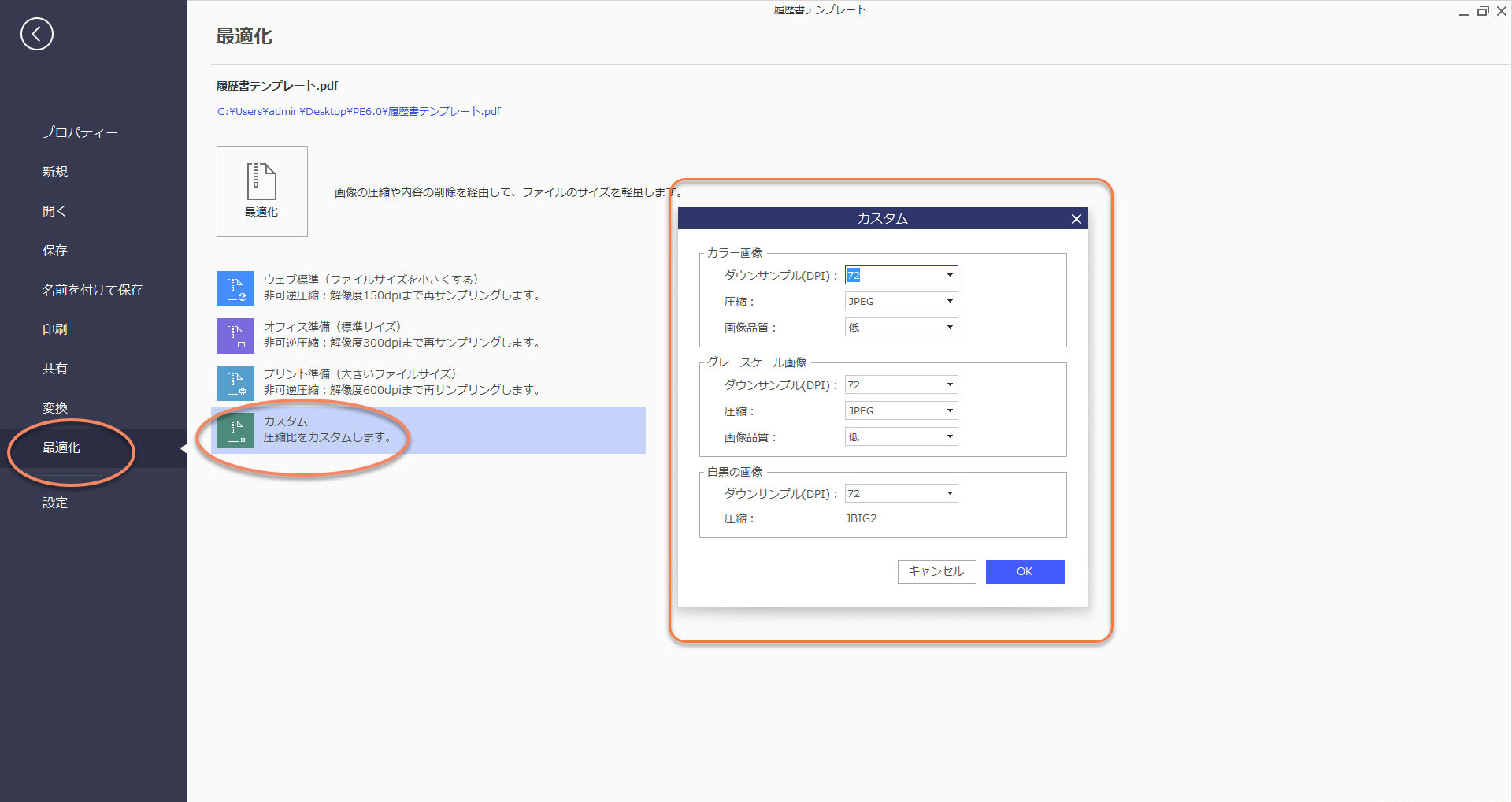Select the オフィス準備 preset icon
This screenshot has width=1512, height=802.
(235, 336)
